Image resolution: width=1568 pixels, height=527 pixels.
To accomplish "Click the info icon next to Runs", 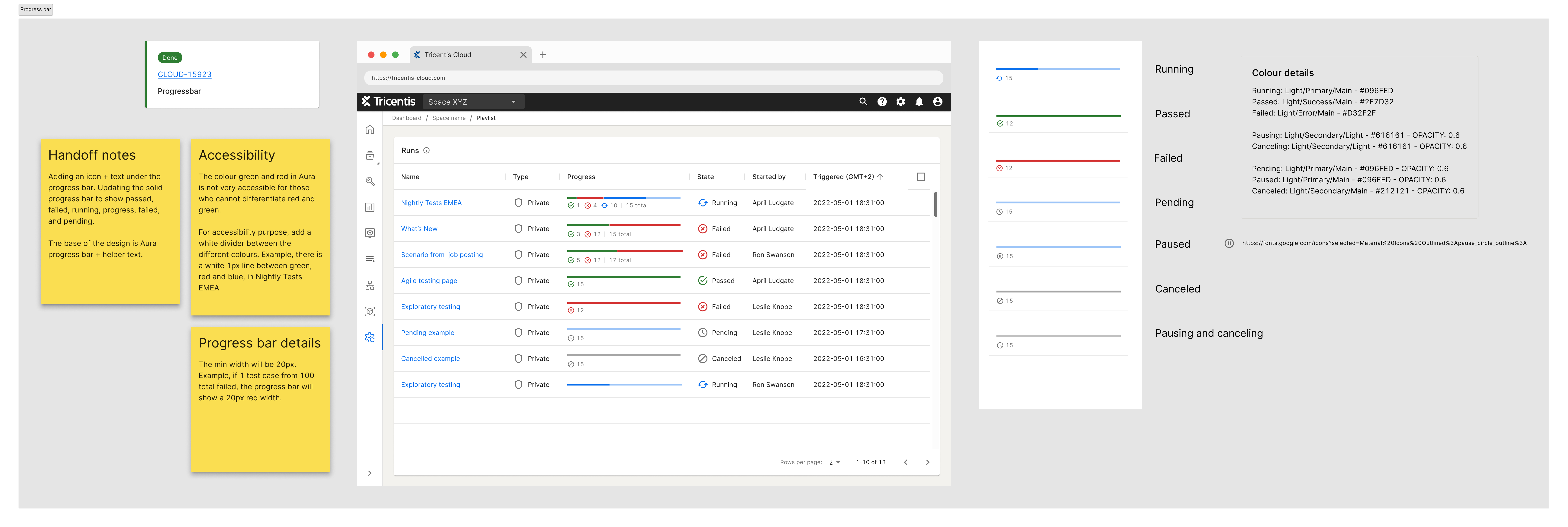I will [427, 150].
